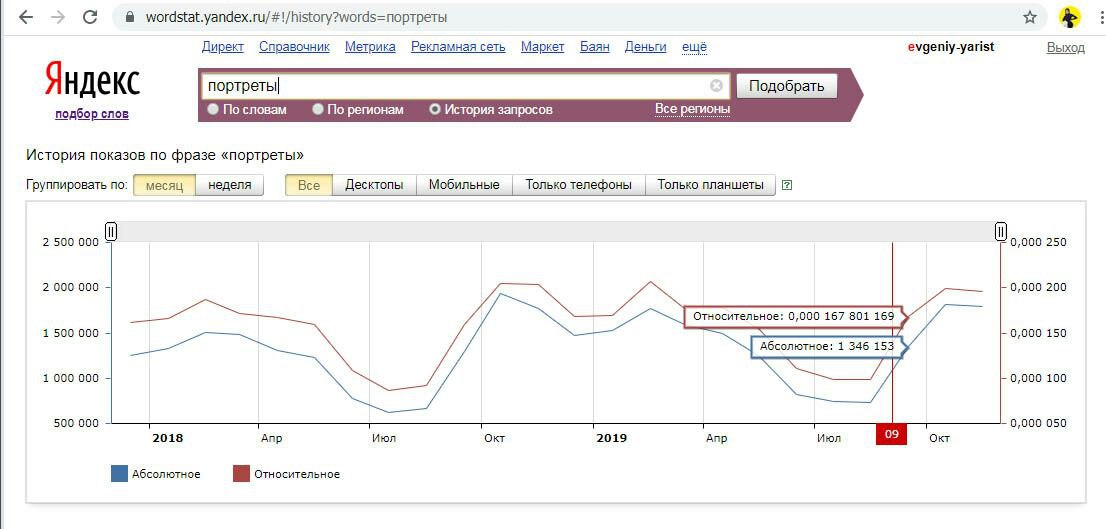Open the Справочник link
This screenshot has width=1106, height=529.
click(294, 47)
